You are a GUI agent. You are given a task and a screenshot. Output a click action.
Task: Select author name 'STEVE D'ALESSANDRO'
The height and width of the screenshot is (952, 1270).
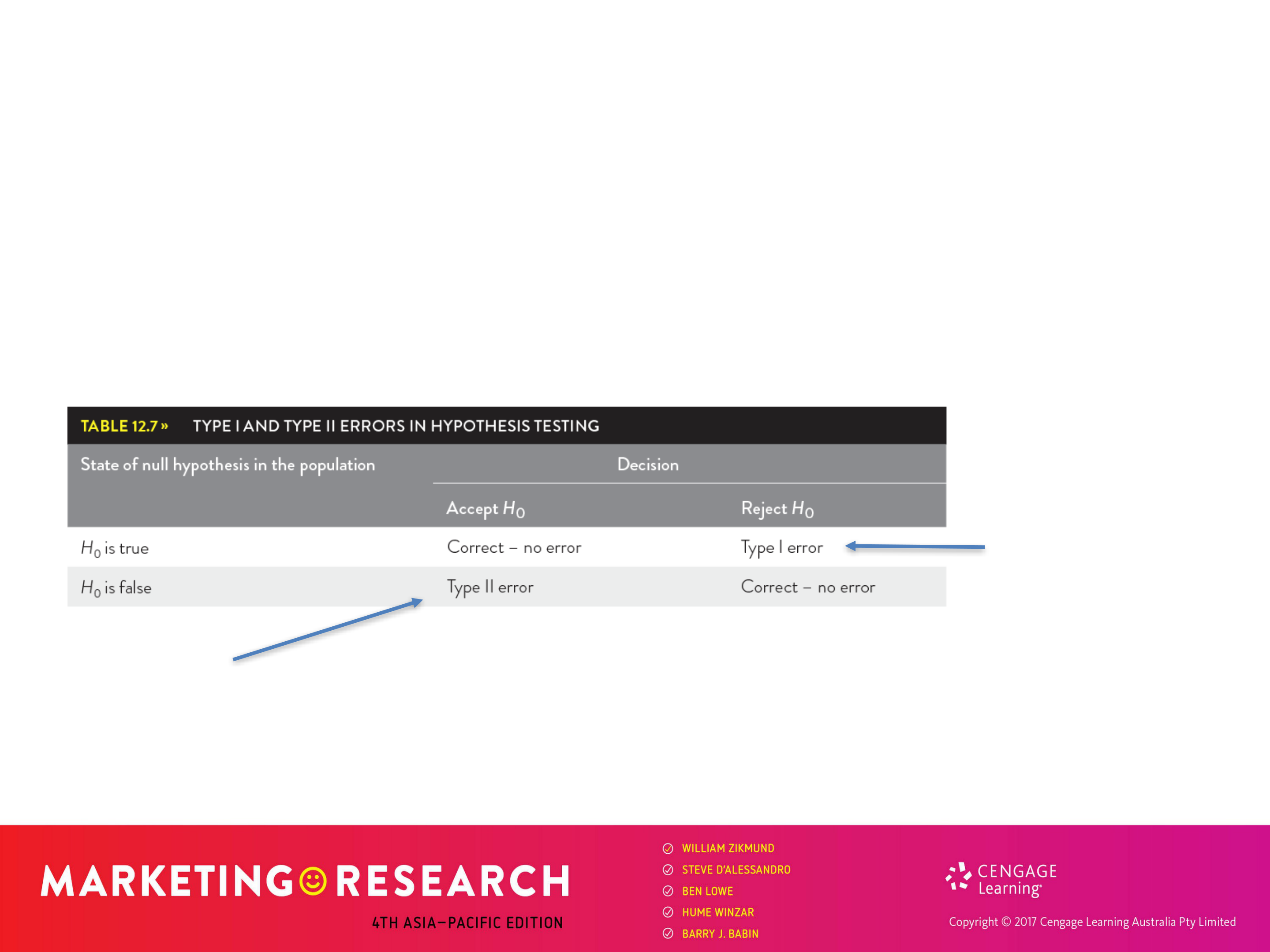pos(736,870)
